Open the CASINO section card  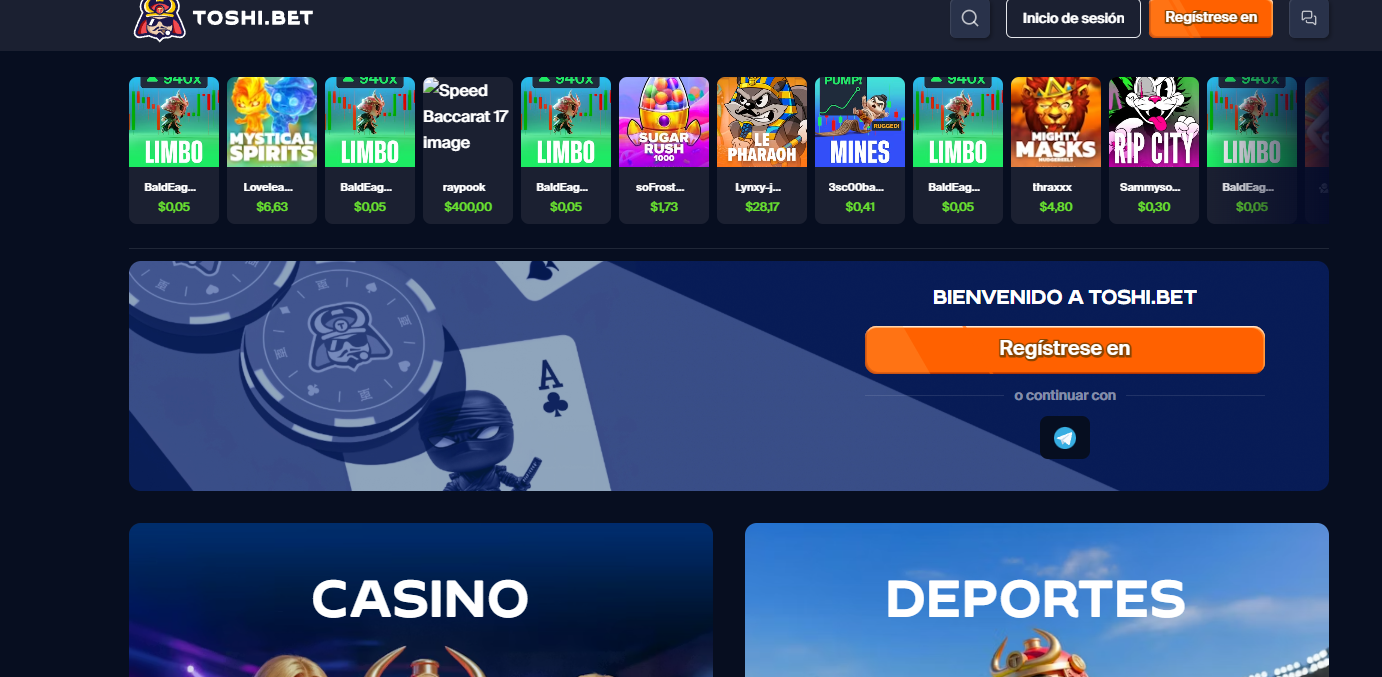coord(421,600)
